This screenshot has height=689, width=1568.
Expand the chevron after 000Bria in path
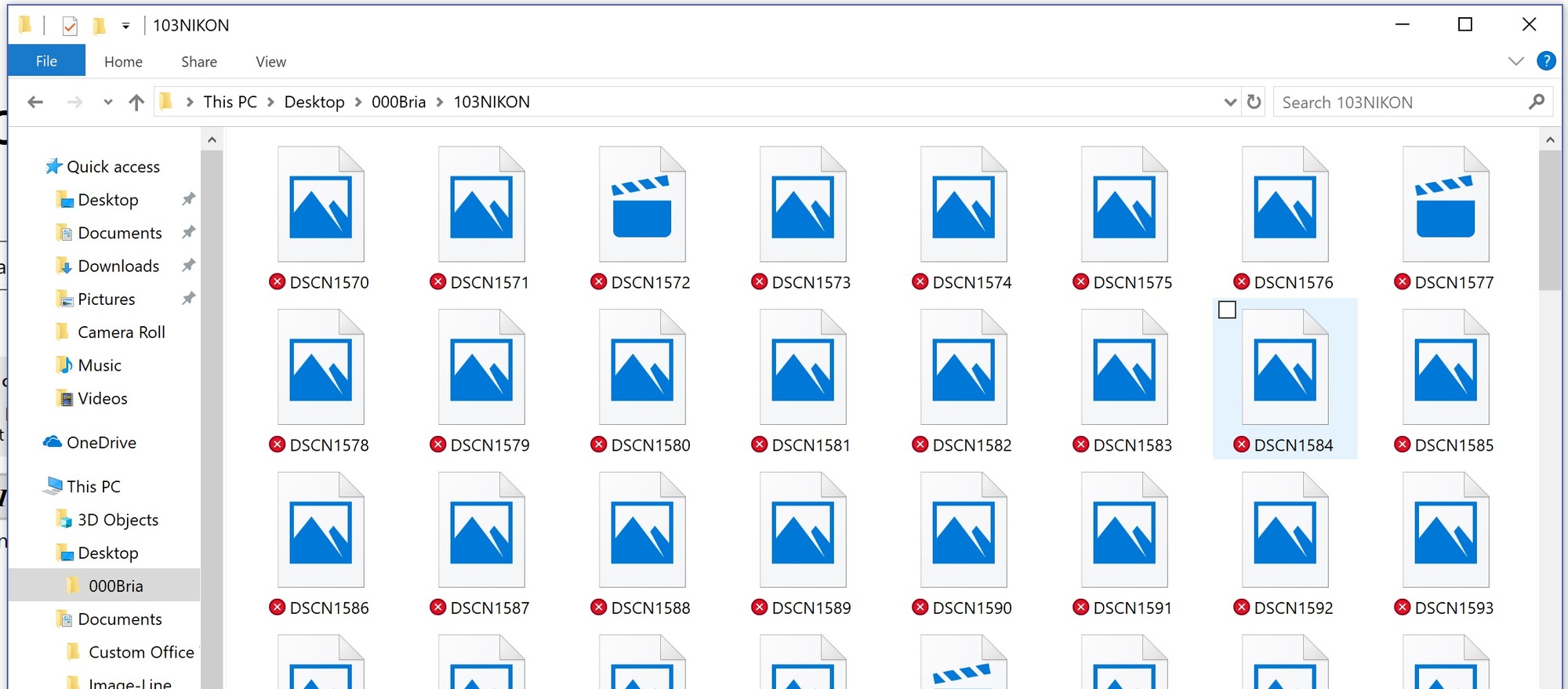(440, 102)
